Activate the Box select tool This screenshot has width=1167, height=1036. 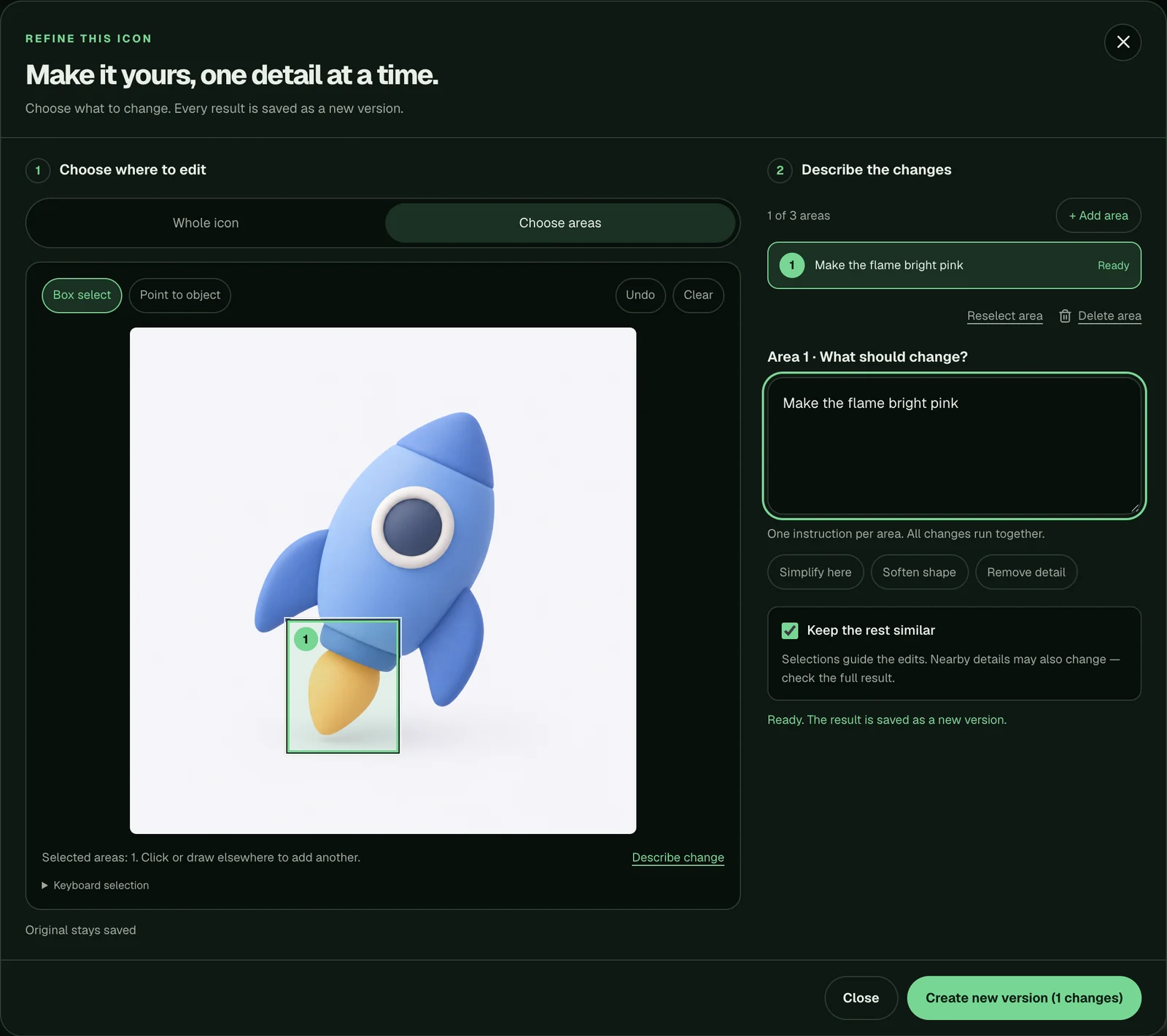coord(82,295)
